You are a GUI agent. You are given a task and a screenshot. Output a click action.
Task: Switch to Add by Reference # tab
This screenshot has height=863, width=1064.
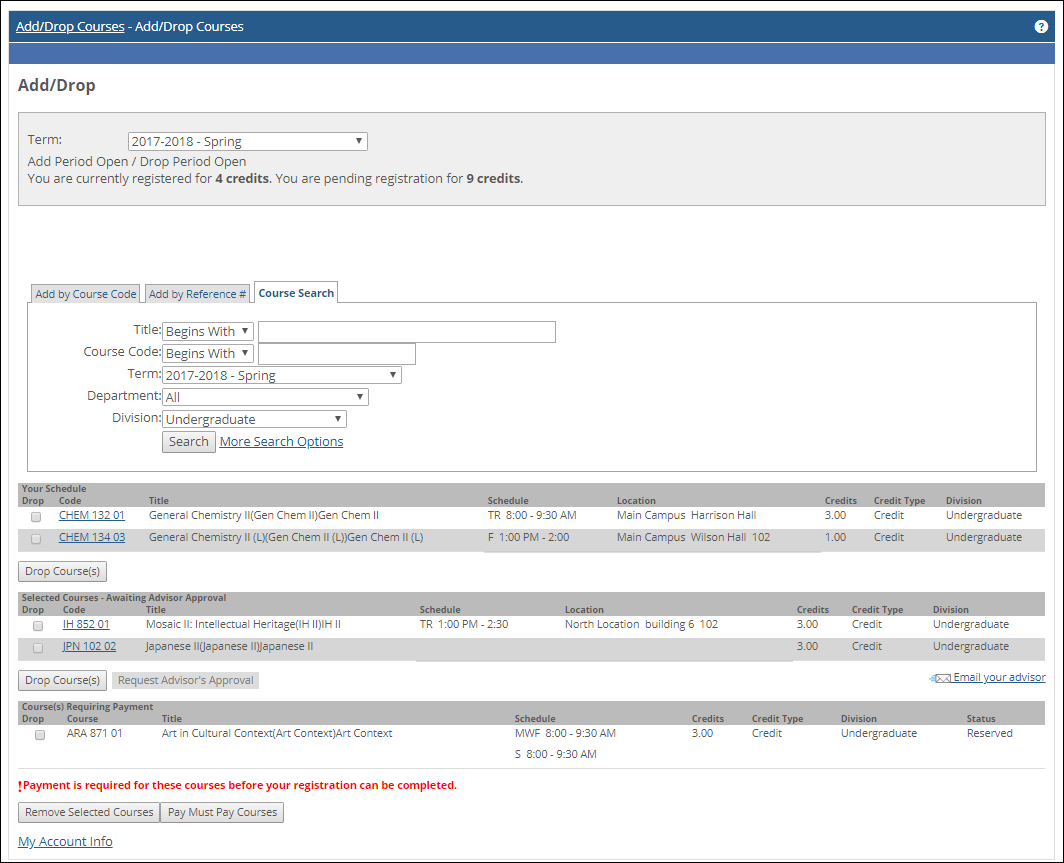[197, 294]
